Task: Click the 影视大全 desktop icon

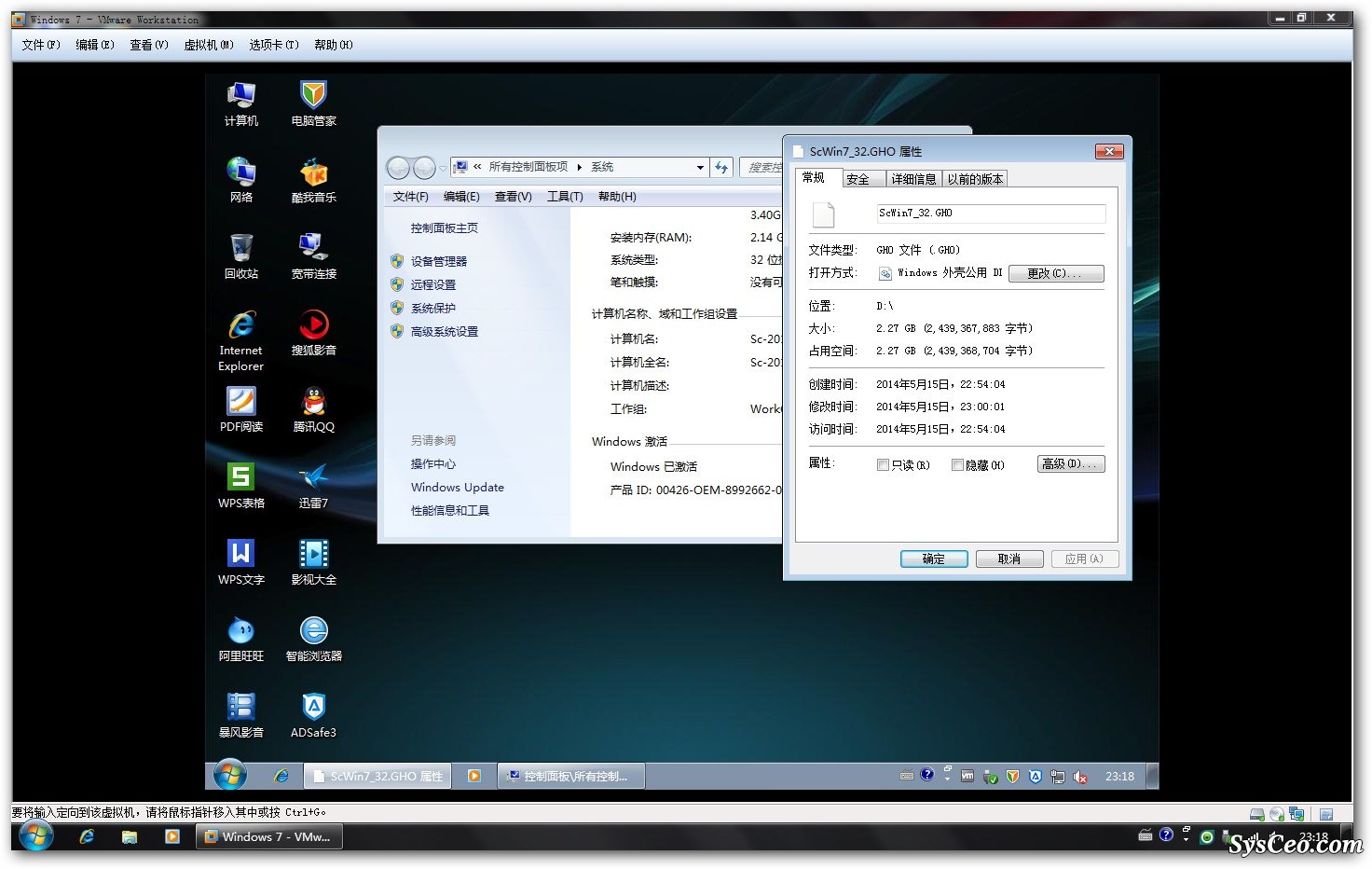Action: click(314, 562)
